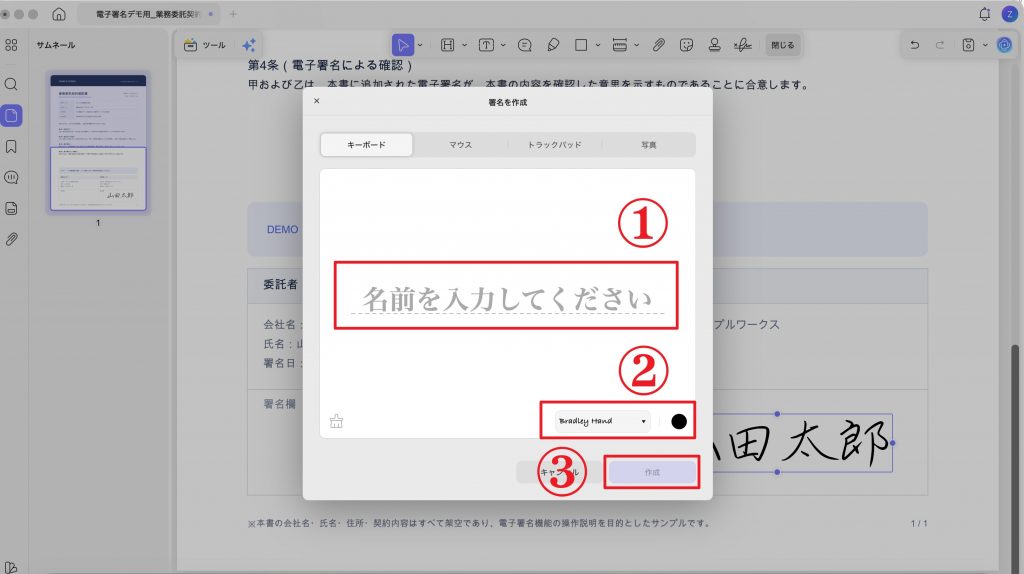Switch to the マウス tab

[x=460, y=145]
